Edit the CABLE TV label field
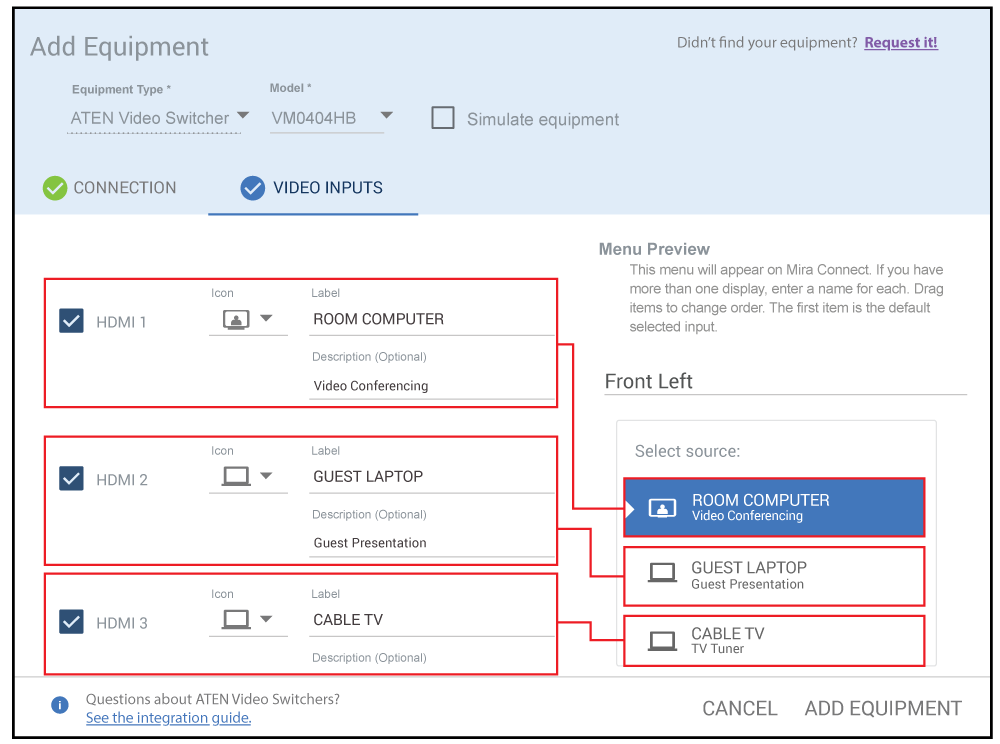 [x=432, y=620]
